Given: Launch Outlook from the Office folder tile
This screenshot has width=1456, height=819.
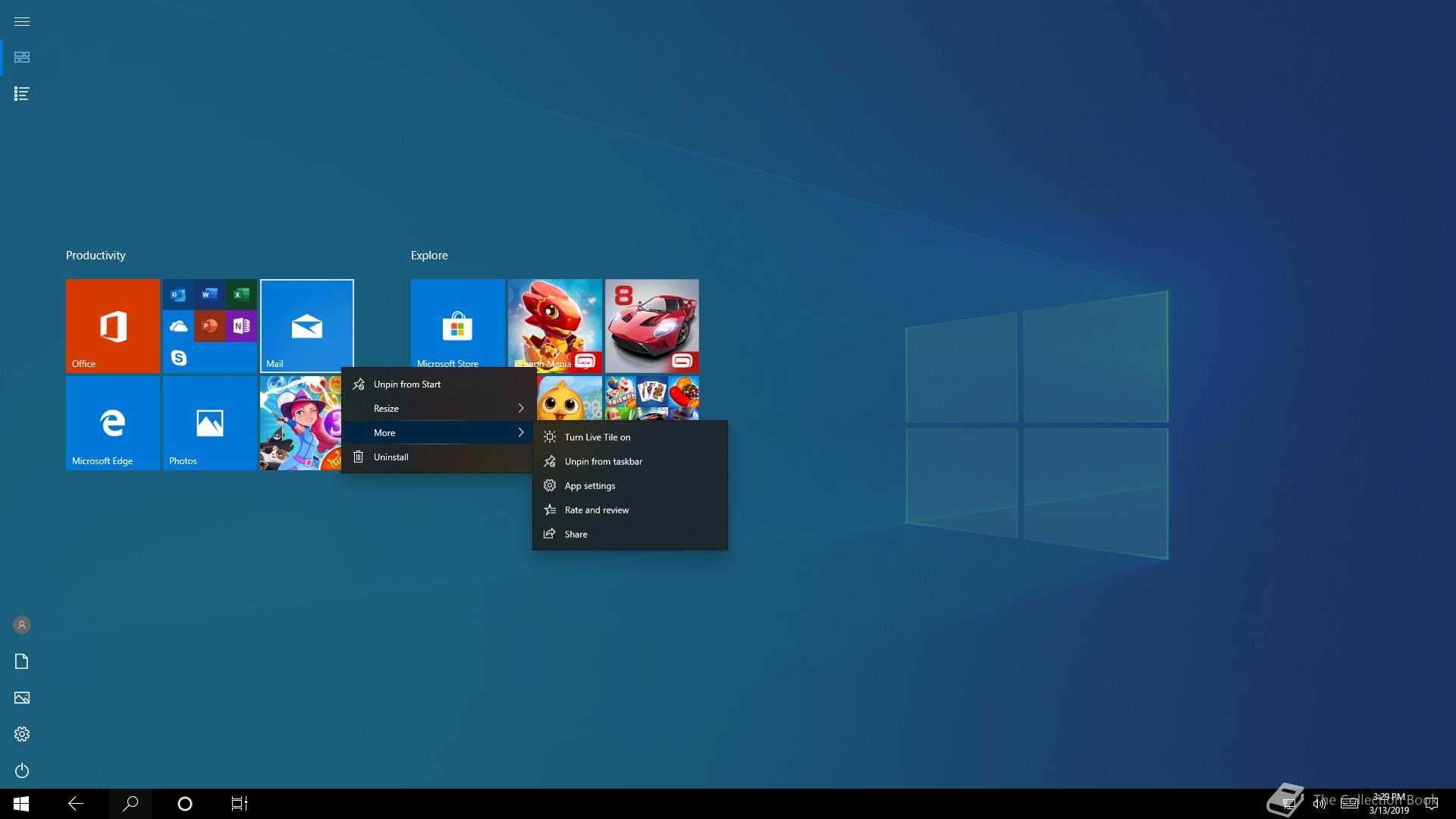Looking at the screenshot, I should pos(178,295).
